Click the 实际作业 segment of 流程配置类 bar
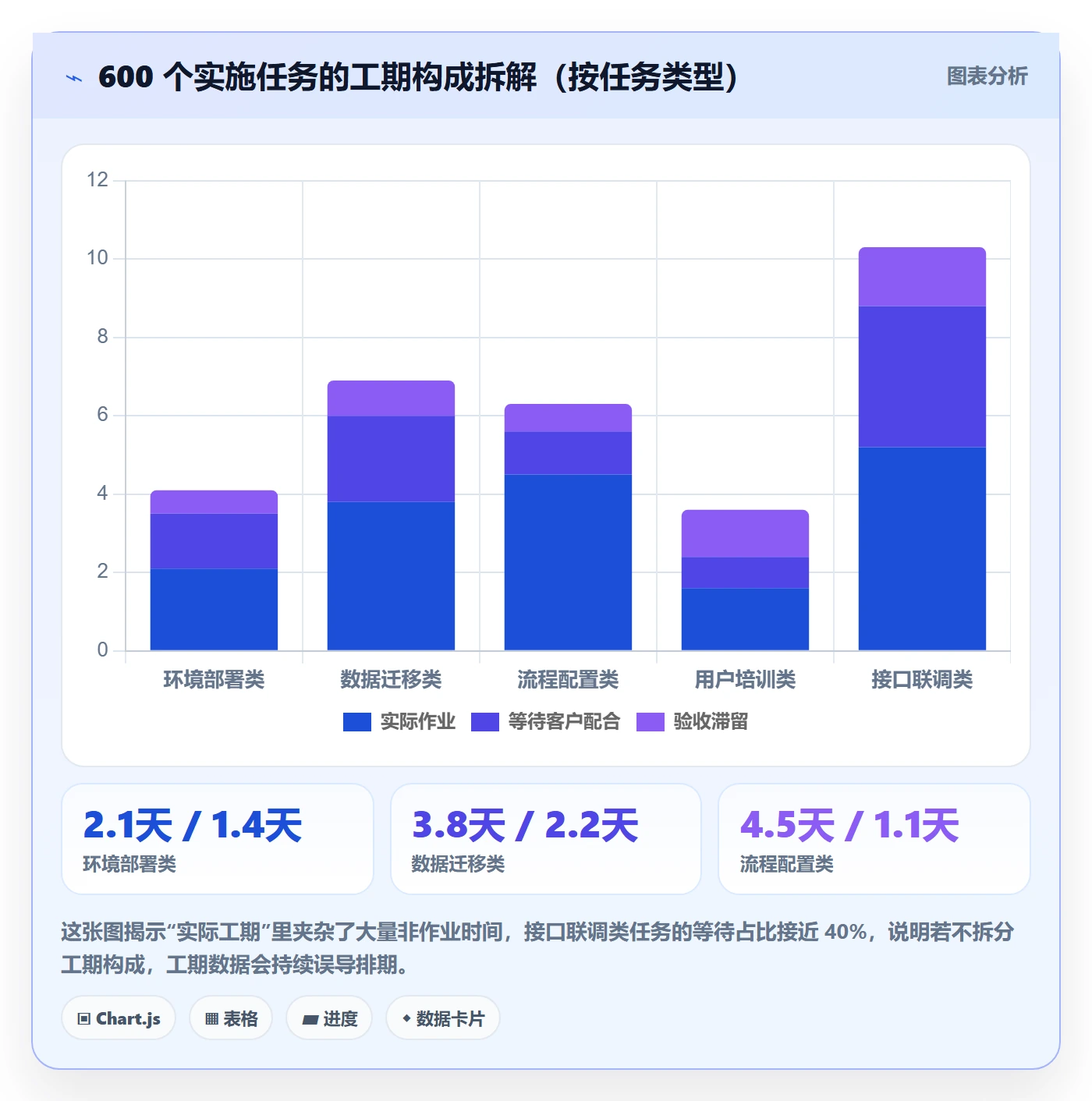This screenshot has height=1101, width=1092. pyautogui.click(x=568, y=562)
